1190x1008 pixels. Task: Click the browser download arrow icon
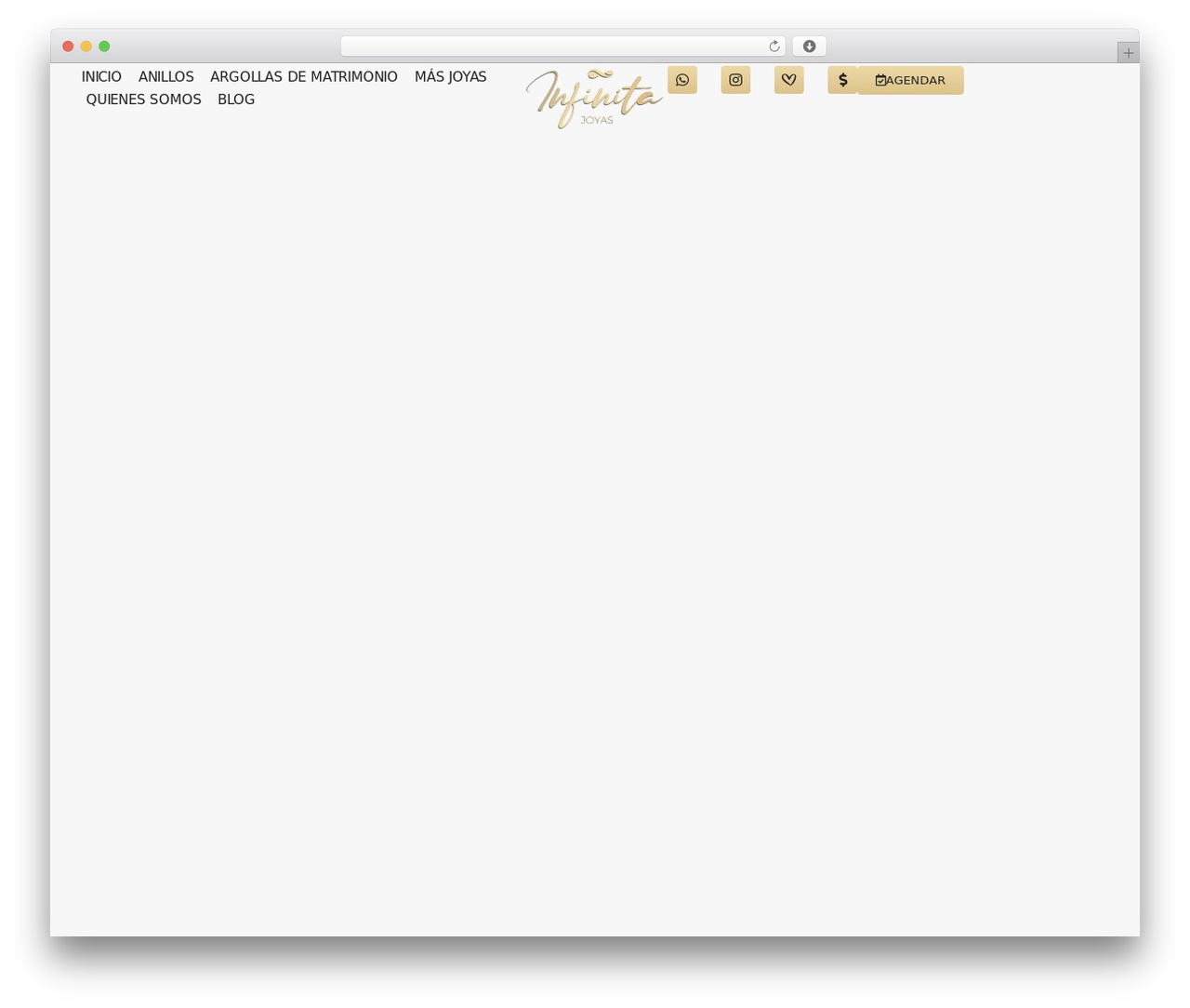(810, 46)
